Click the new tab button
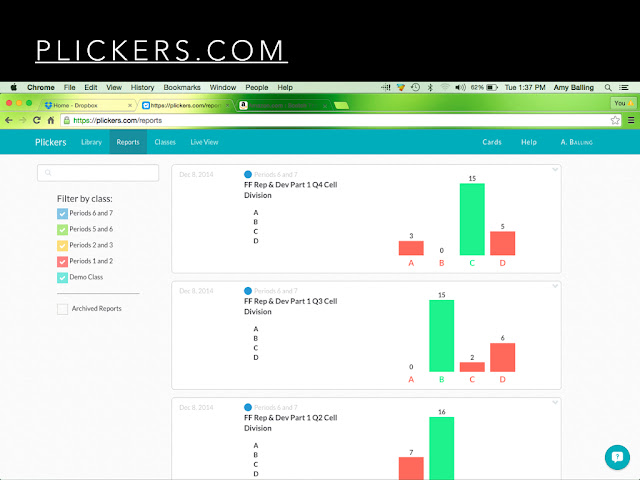 pos(341,106)
